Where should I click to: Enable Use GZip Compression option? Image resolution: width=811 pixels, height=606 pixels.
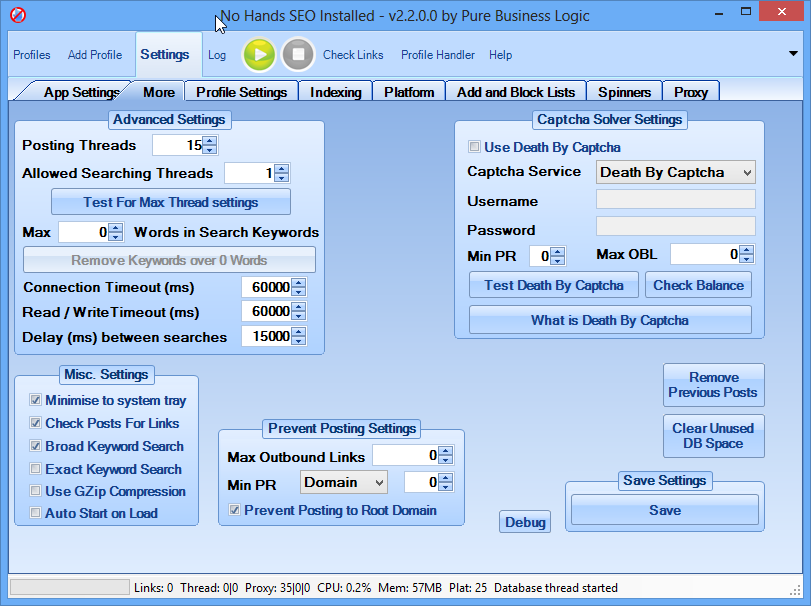click(36, 491)
